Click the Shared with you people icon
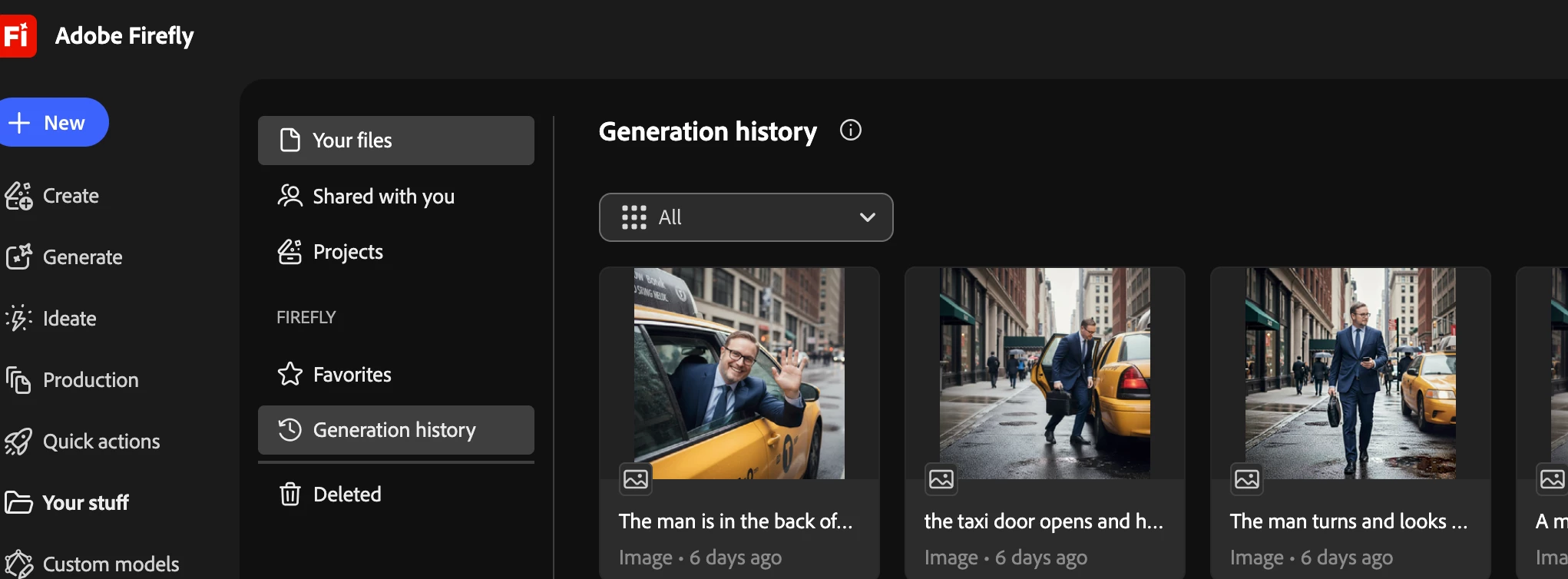Screen dimensions: 1568x579 click(289, 196)
